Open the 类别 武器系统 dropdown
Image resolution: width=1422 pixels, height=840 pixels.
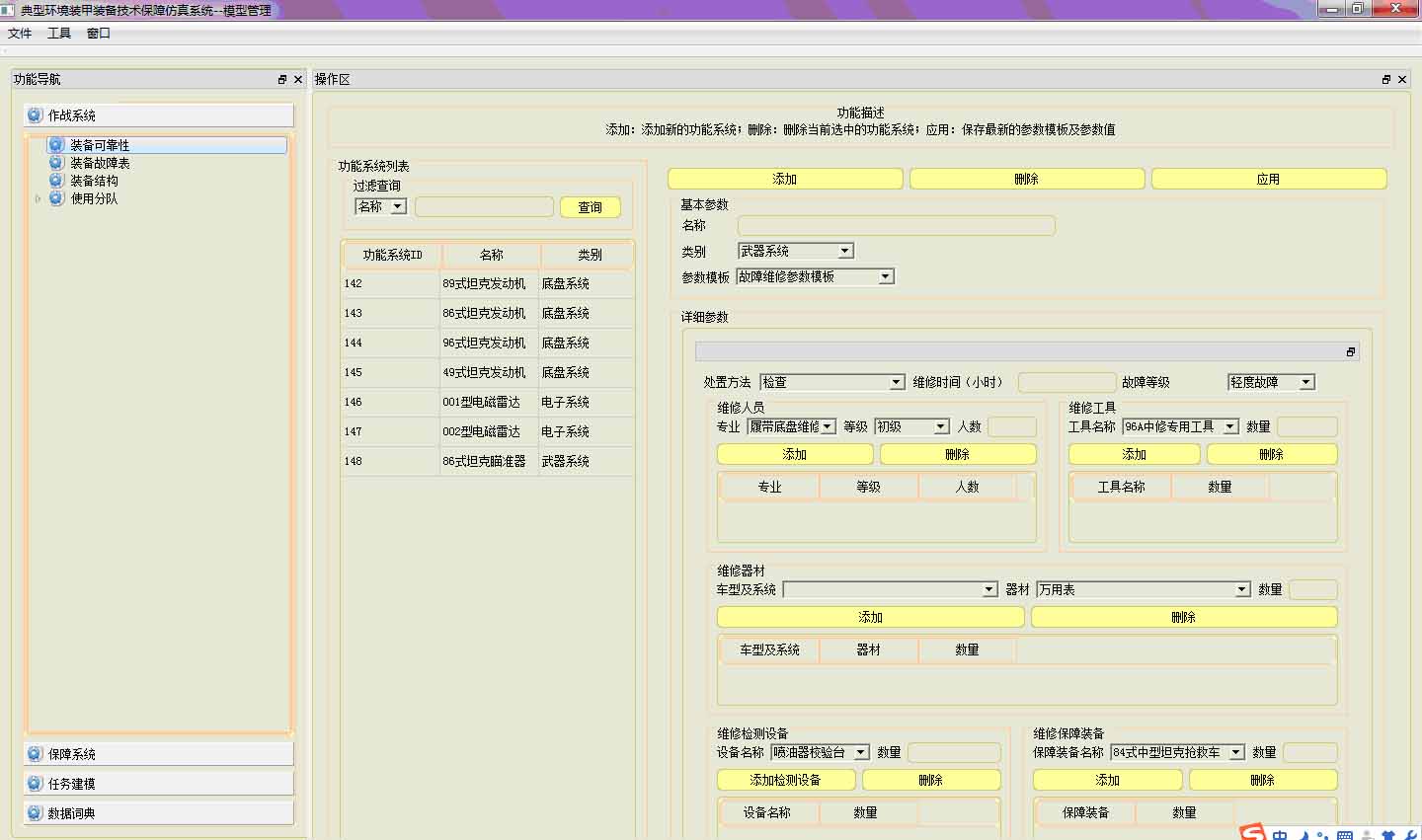click(x=845, y=251)
